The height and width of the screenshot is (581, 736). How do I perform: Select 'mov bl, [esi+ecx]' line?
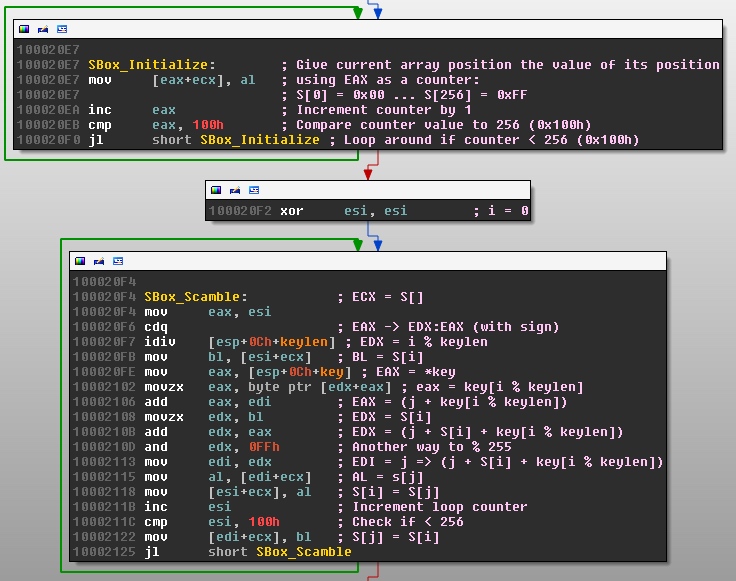(x=228, y=357)
